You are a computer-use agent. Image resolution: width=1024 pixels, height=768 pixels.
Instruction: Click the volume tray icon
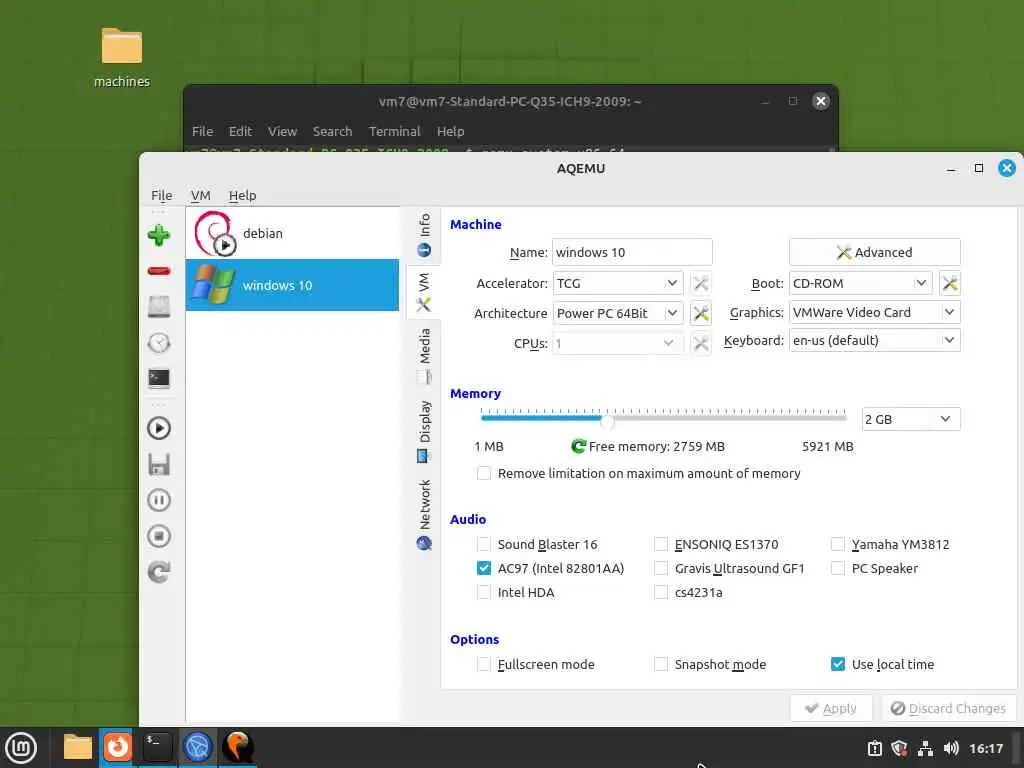pos(952,748)
